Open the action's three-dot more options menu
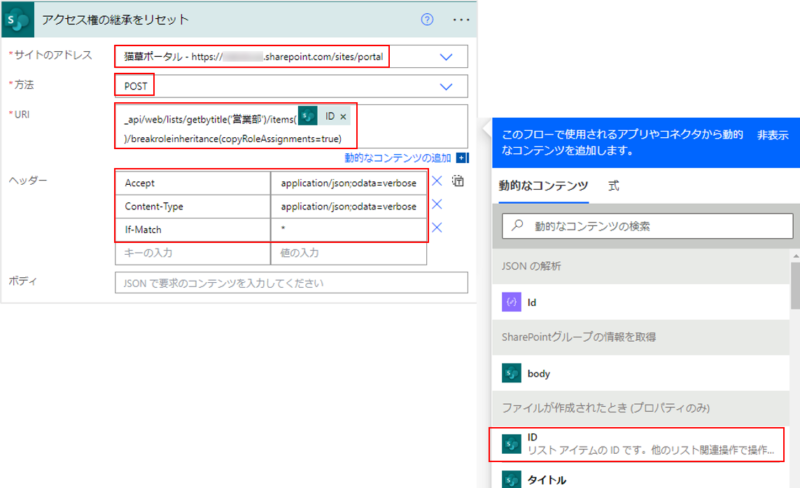Image resolution: width=800 pixels, height=488 pixels. pyautogui.click(x=460, y=20)
